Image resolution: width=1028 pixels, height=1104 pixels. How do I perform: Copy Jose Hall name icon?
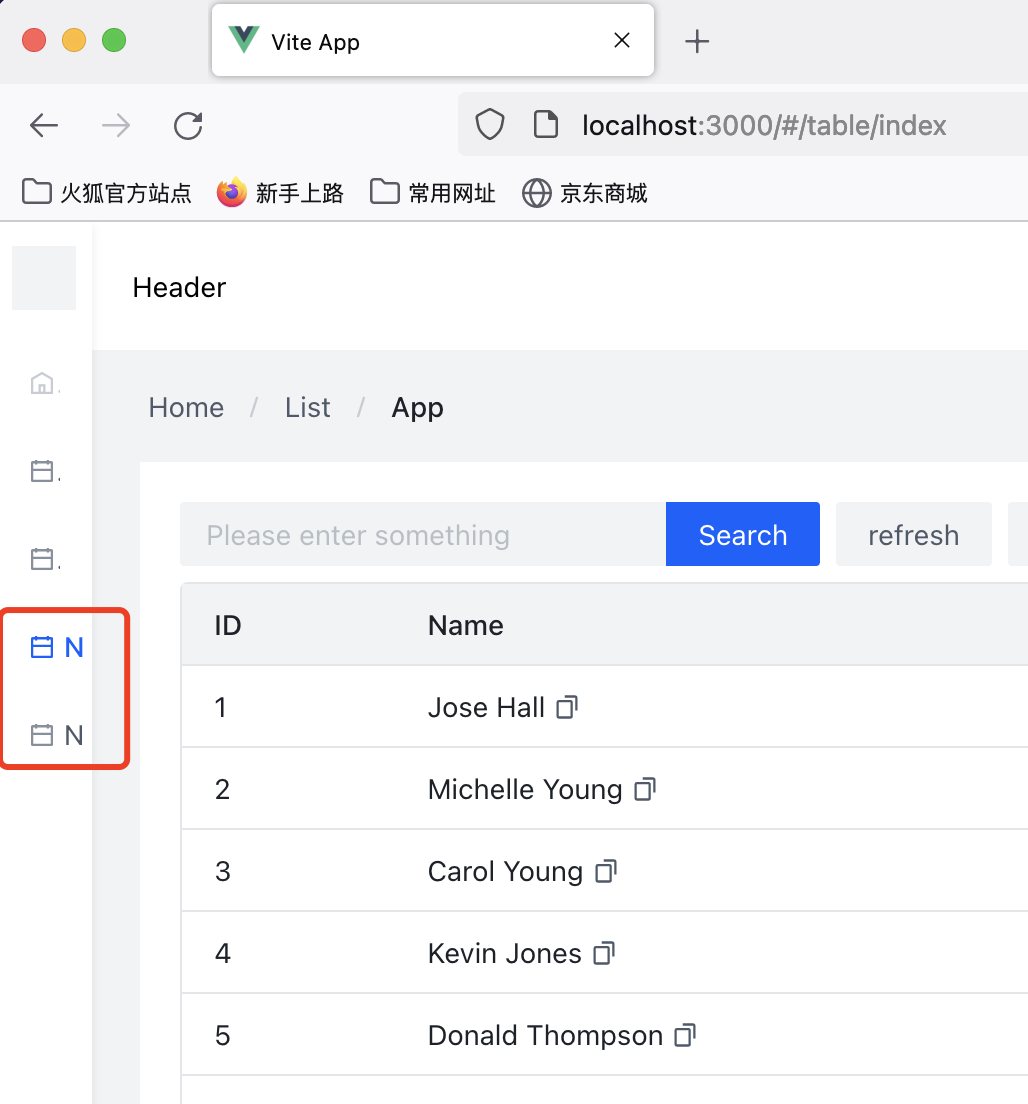(567, 707)
